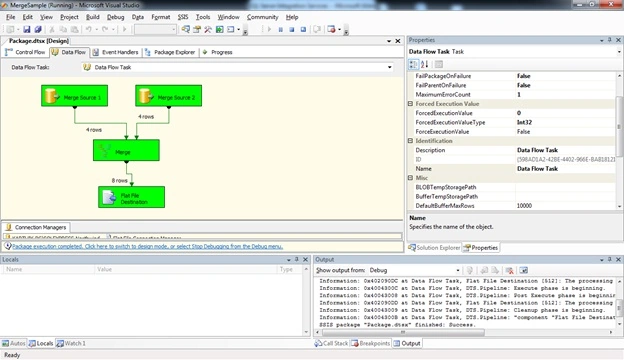This screenshot has height=360, width=624.
Task: Open the Data Flow Task dropdown
Action: [x=390, y=67]
